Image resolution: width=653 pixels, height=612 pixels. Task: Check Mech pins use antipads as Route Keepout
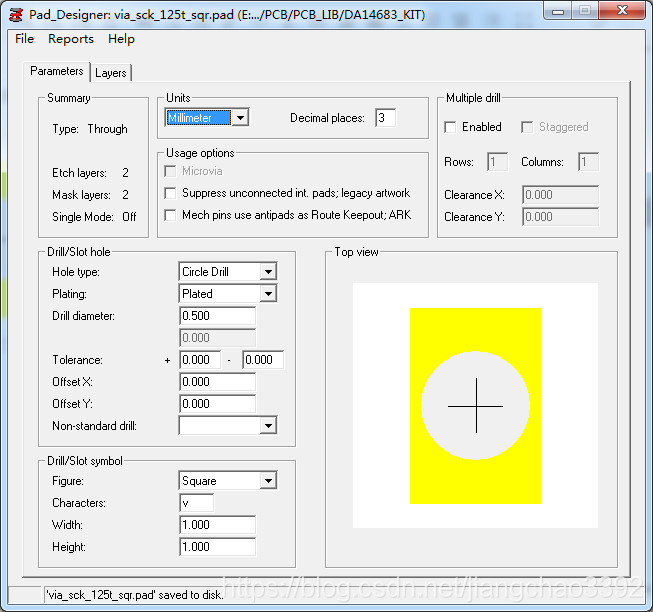tap(171, 215)
